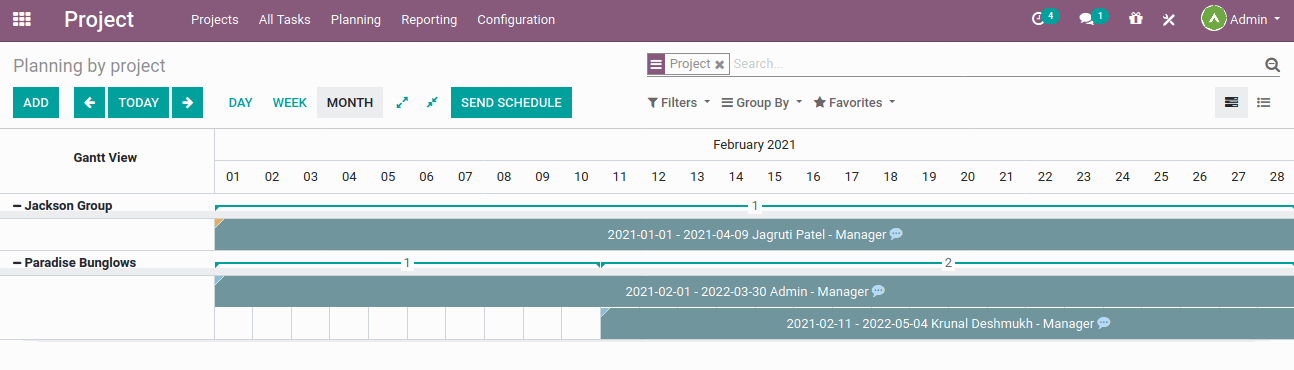Viewport: 1294px width, 370px height.
Task: Open chat icon on Krunal Deshmukh bar
Action: [x=1104, y=323]
